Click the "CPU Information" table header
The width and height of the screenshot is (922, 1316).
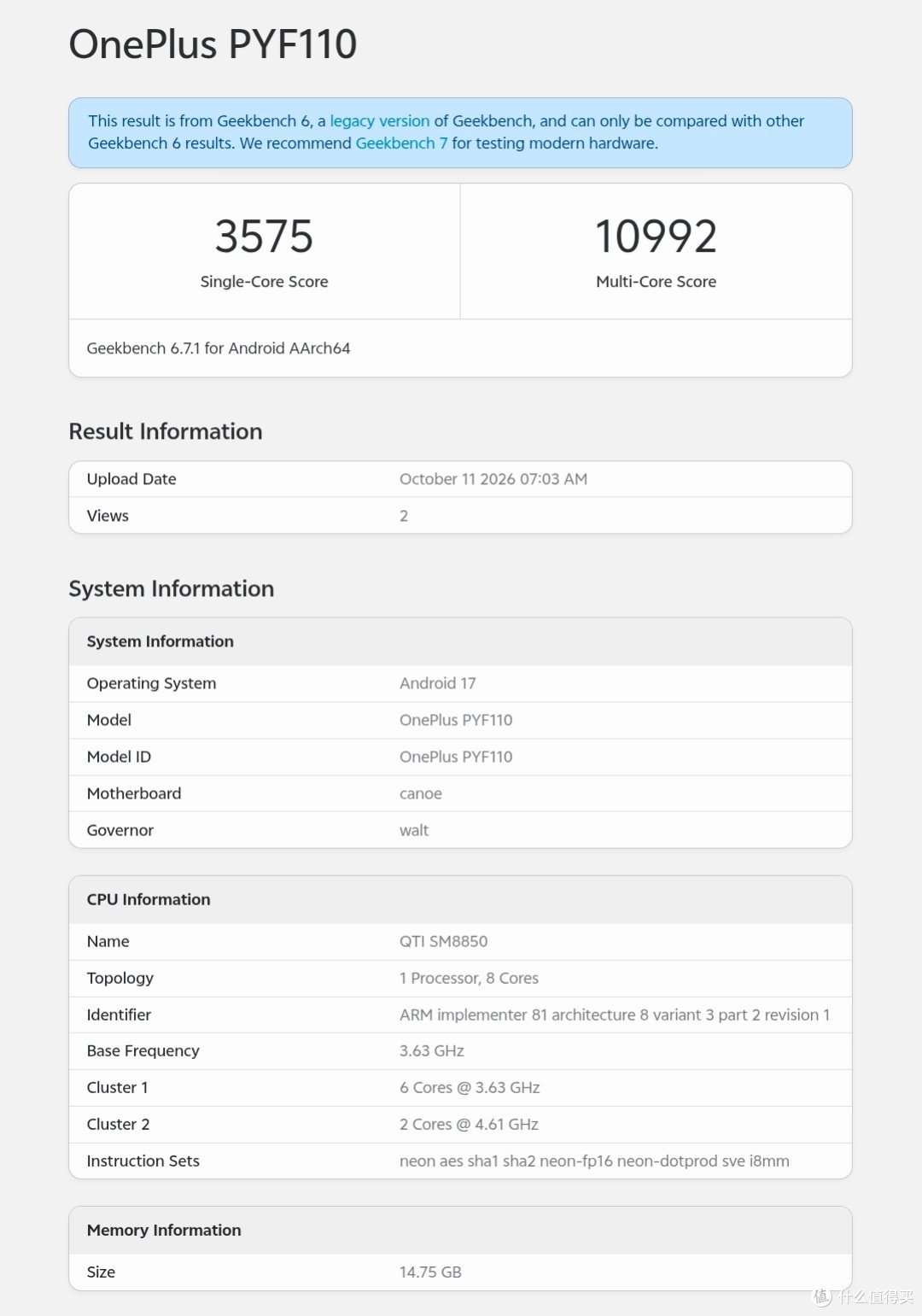tap(149, 899)
